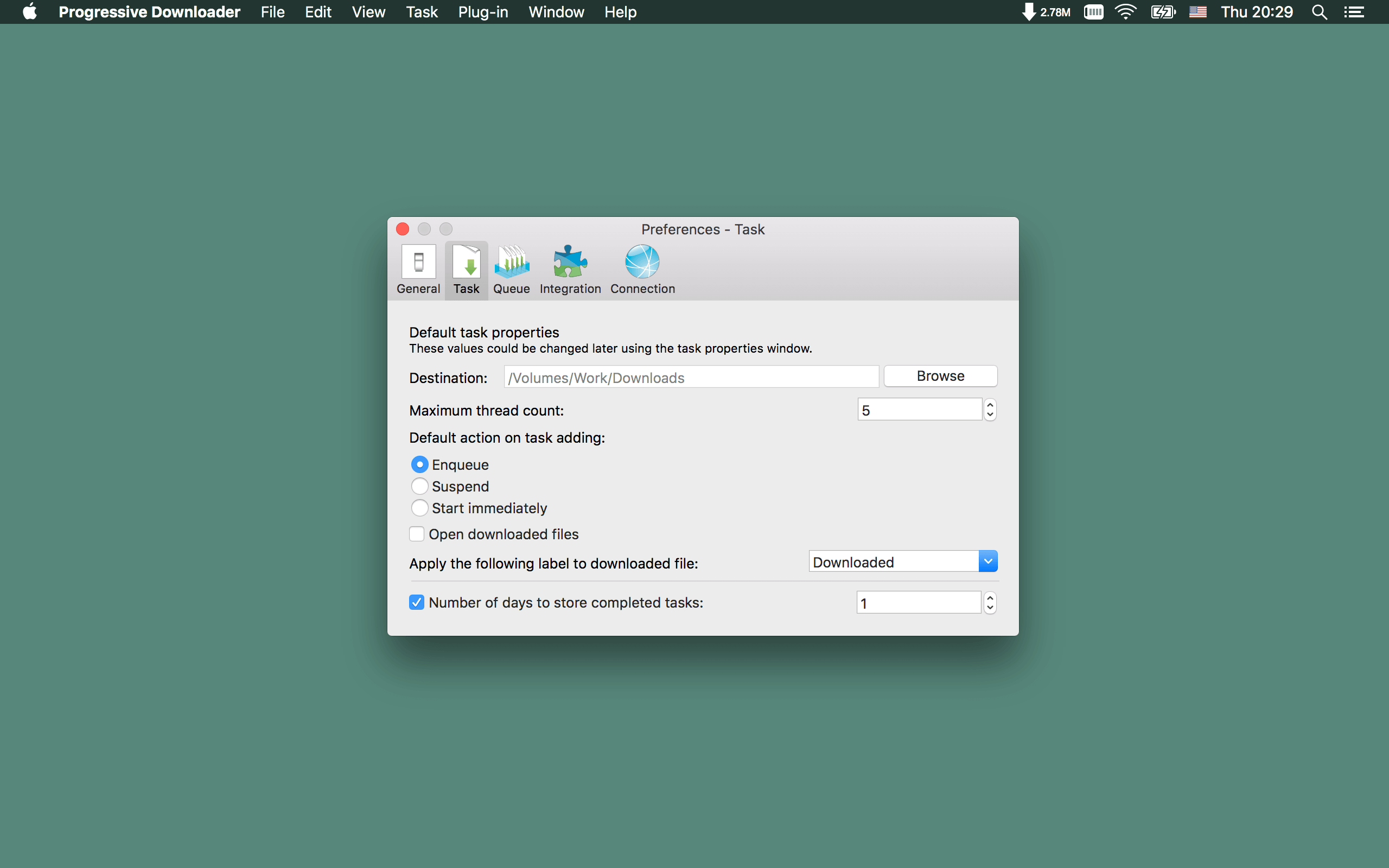Switch to Integration puzzle-piece pane
1389x868 pixels.
coord(570,270)
